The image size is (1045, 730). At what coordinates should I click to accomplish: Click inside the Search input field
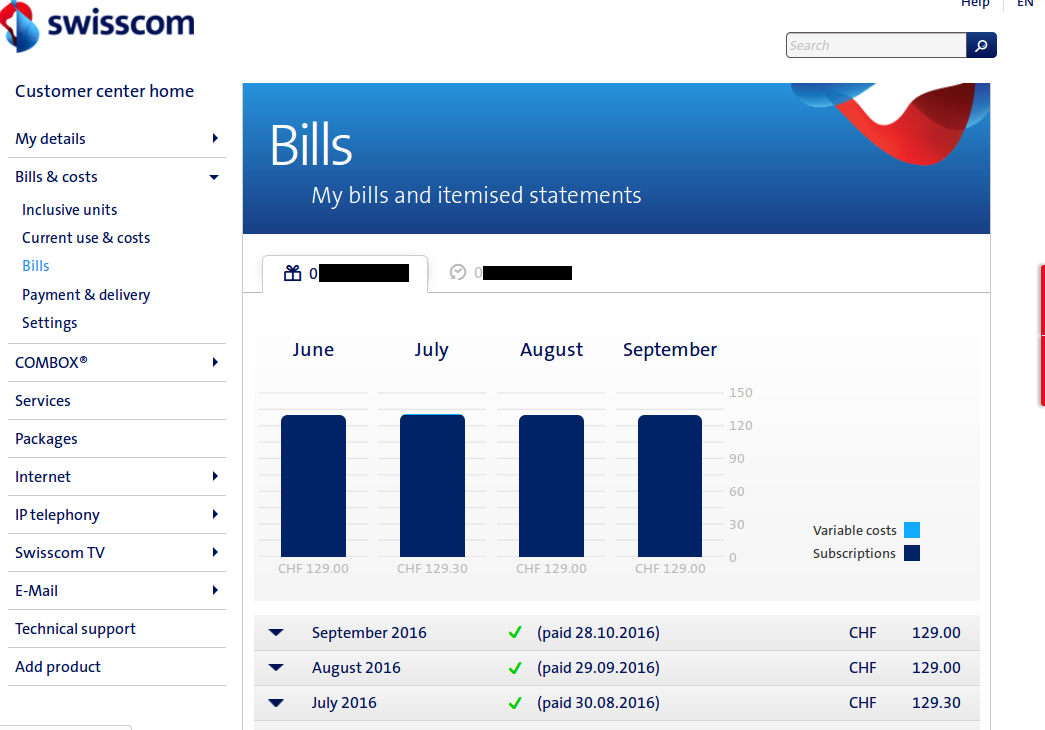click(875, 45)
